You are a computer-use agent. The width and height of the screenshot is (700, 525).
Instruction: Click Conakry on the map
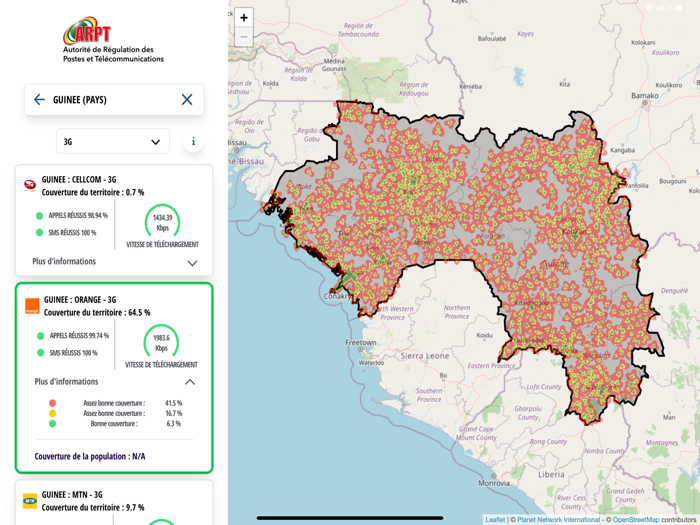pos(335,296)
